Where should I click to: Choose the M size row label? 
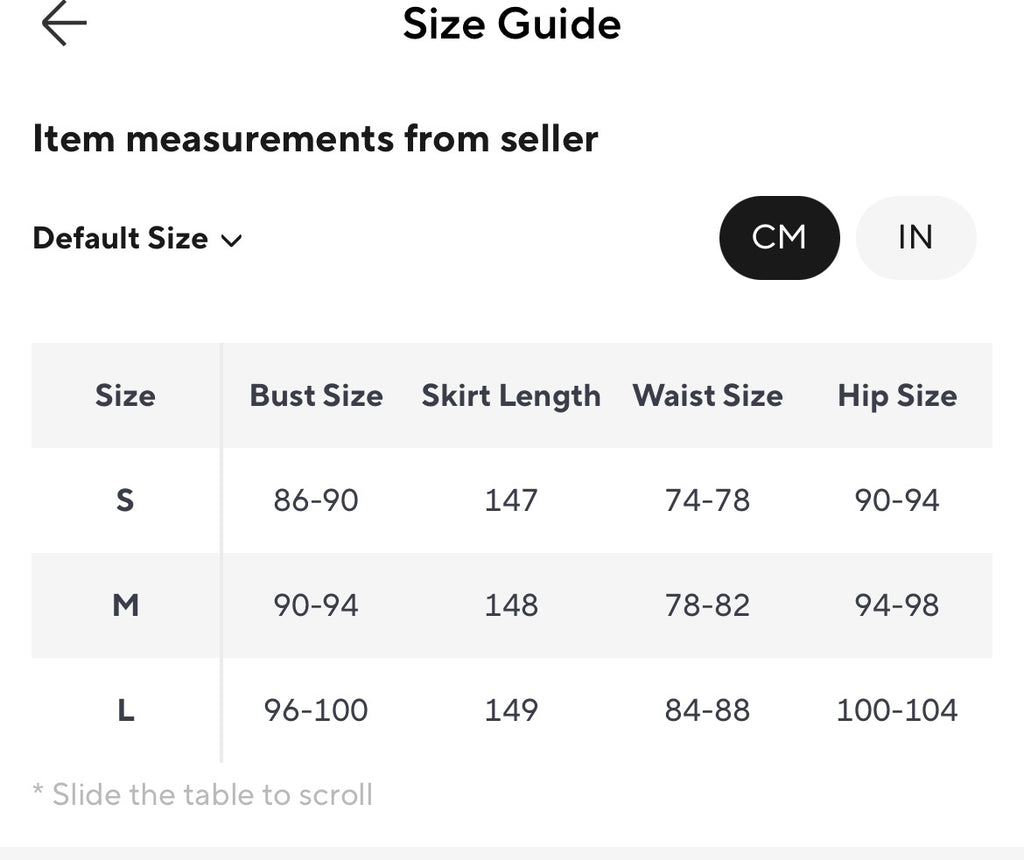[125, 605]
